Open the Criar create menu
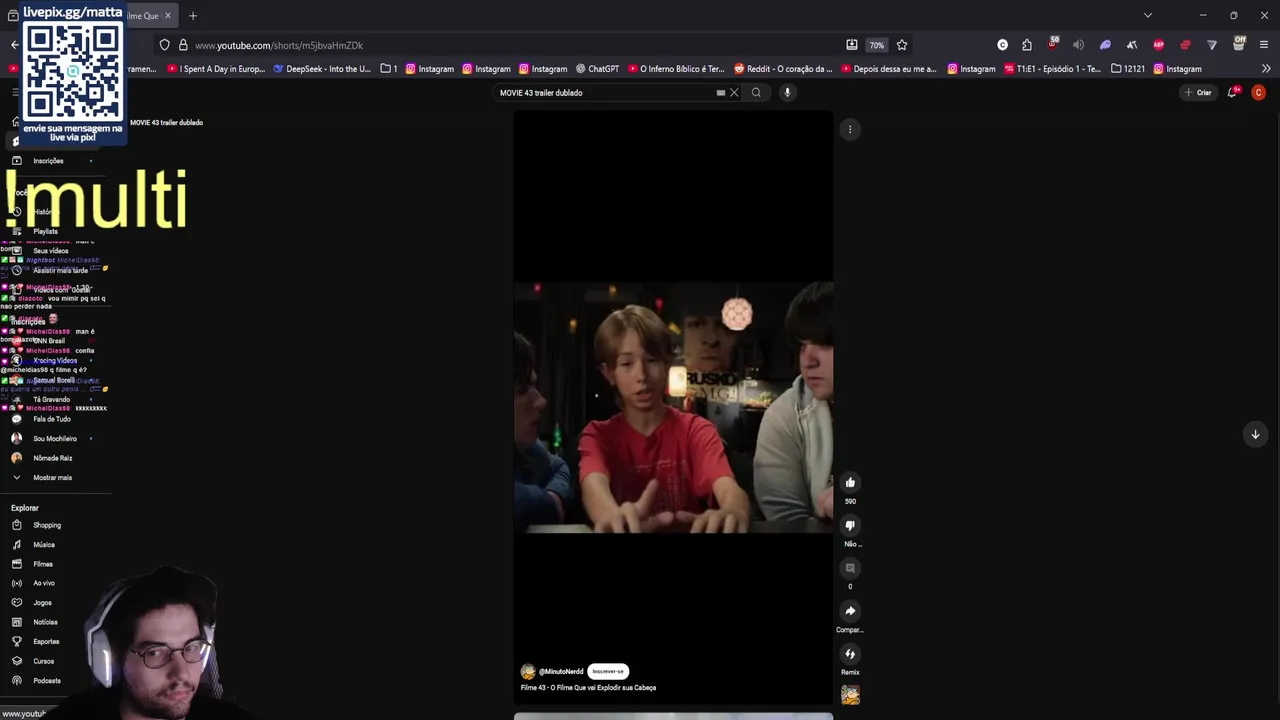This screenshot has width=1280, height=720. pyautogui.click(x=1198, y=93)
